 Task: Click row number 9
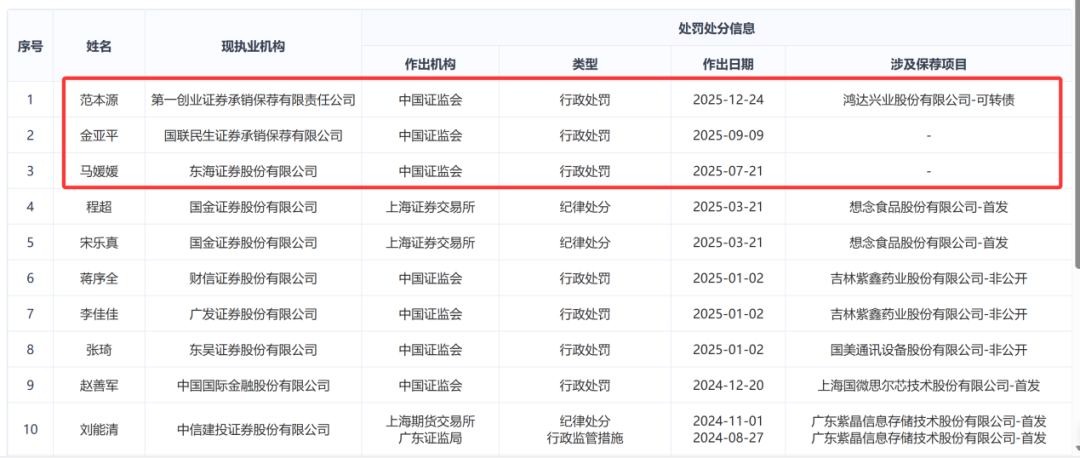click(x=30, y=386)
